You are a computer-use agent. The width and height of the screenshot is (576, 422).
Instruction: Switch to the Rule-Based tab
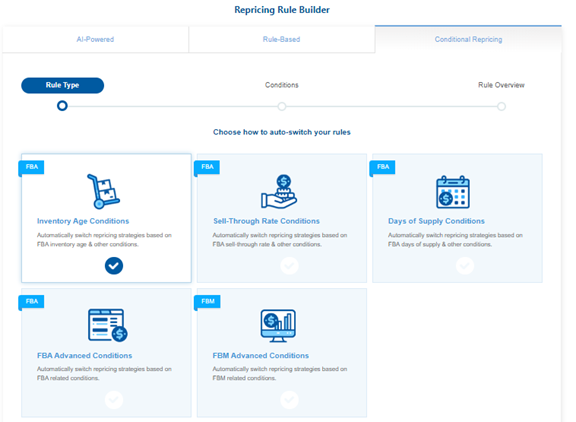click(x=281, y=39)
